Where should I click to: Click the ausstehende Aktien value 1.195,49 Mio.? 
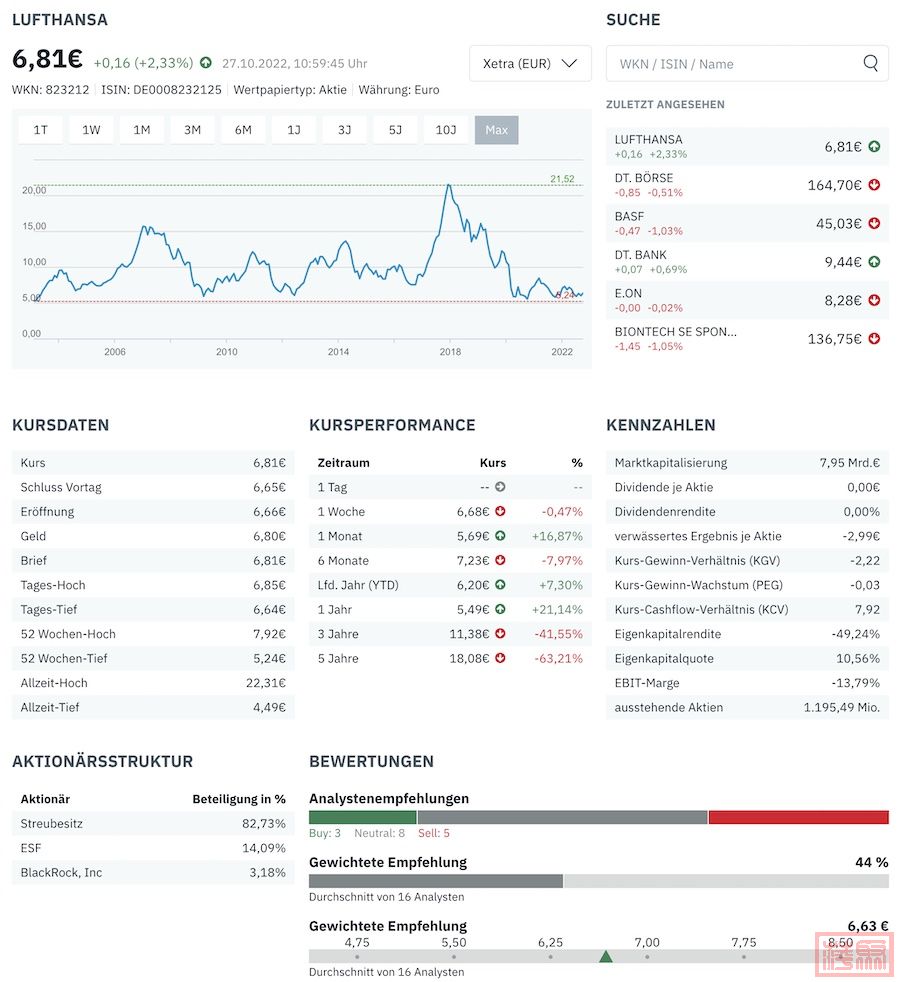[x=842, y=707]
